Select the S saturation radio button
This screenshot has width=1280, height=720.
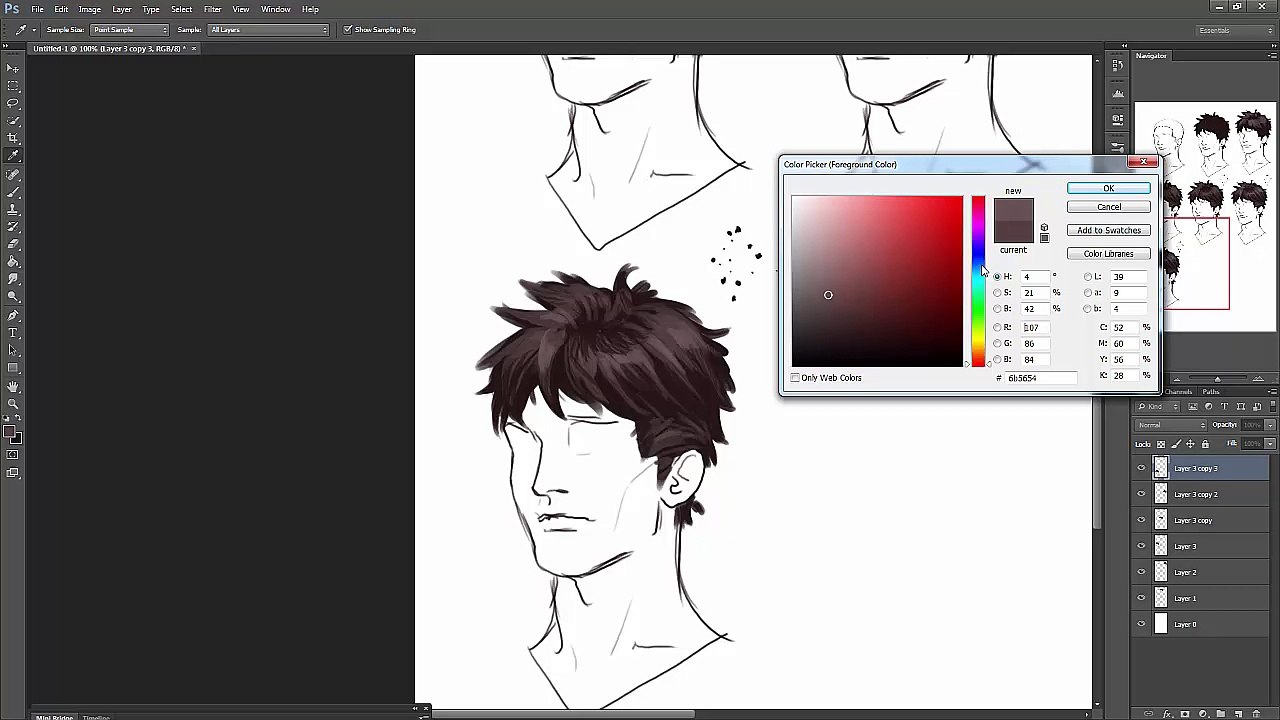click(997, 293)
